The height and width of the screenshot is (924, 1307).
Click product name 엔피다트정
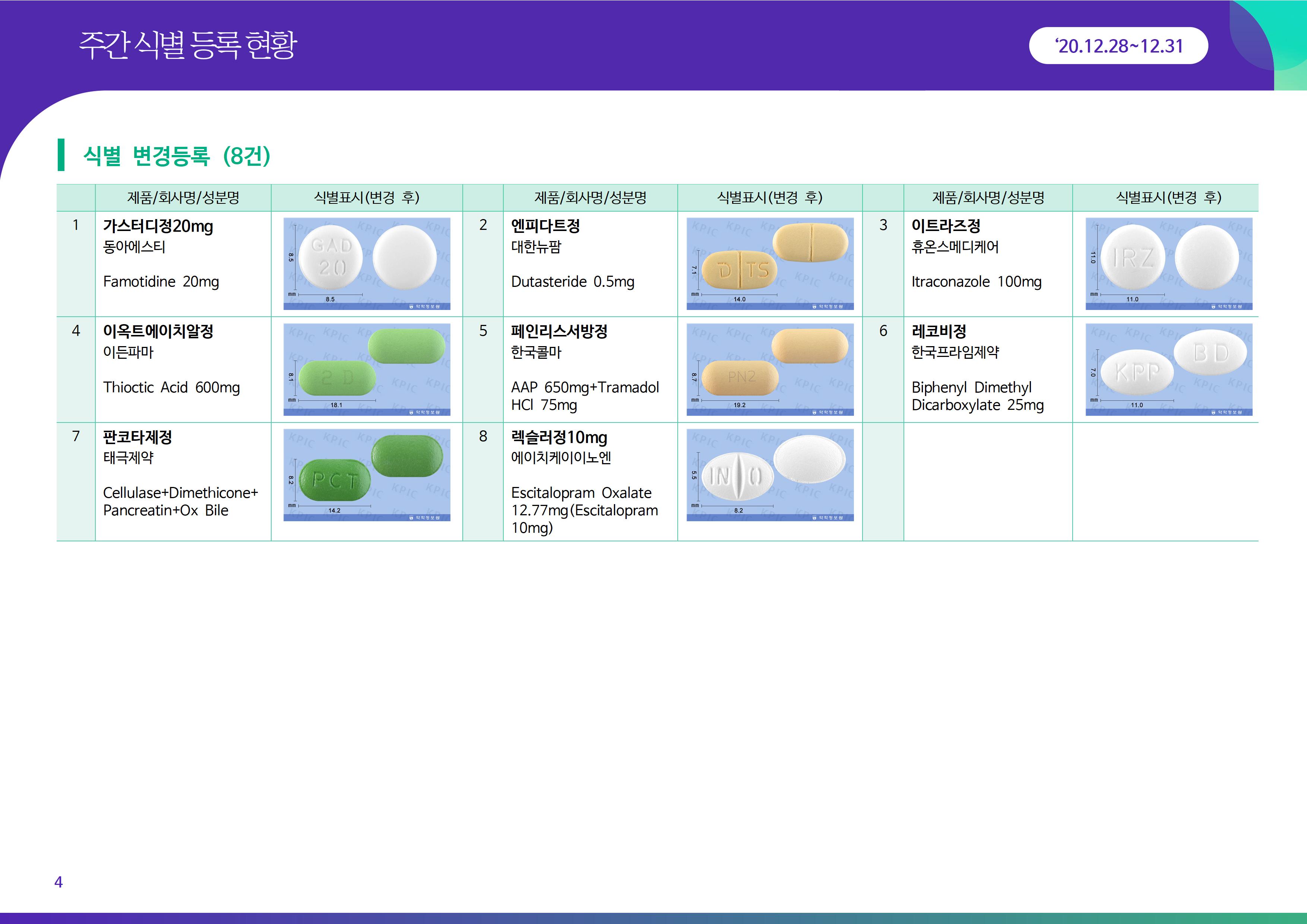545,226
